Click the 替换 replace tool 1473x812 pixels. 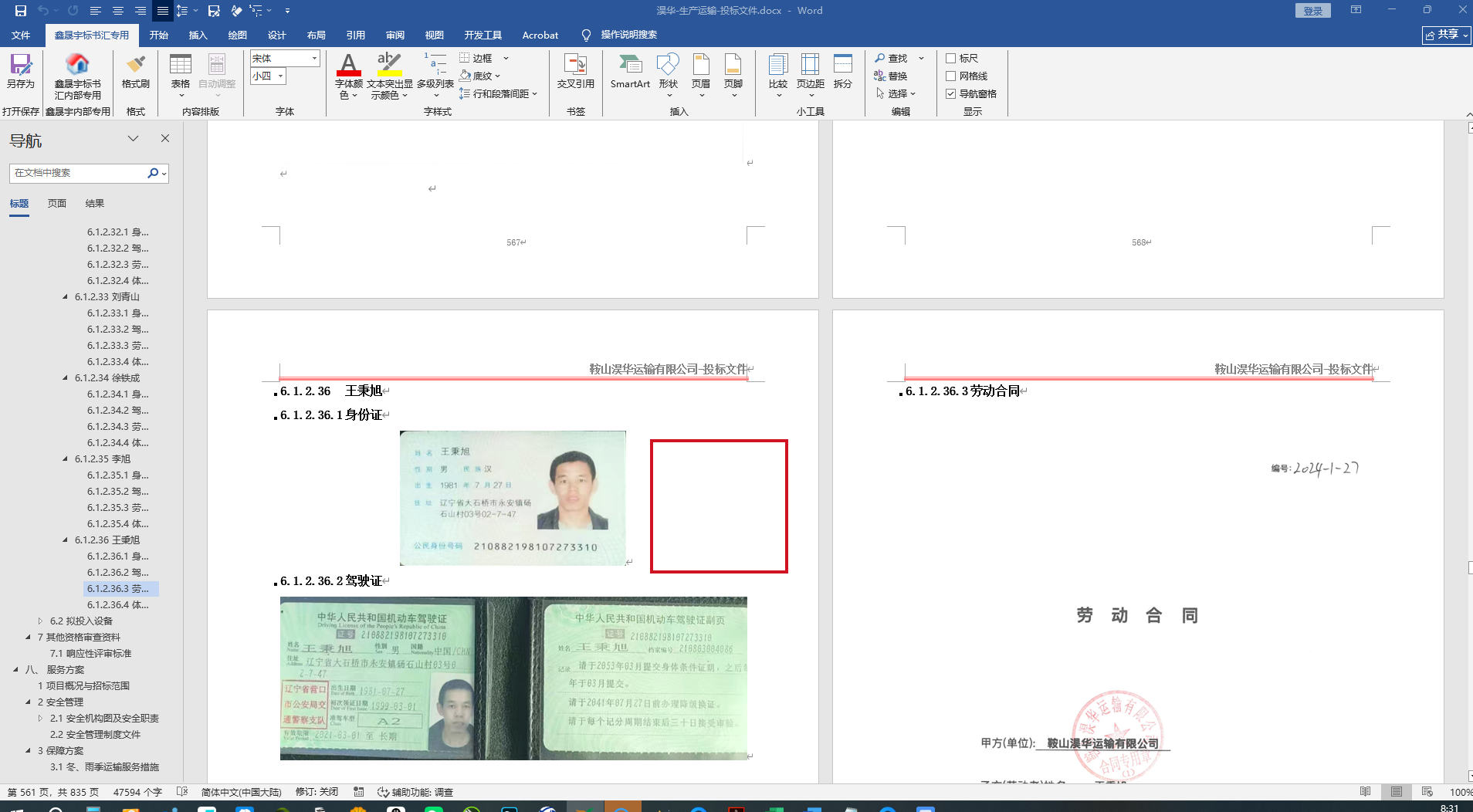pyautogui.click(x=891, y=76)
